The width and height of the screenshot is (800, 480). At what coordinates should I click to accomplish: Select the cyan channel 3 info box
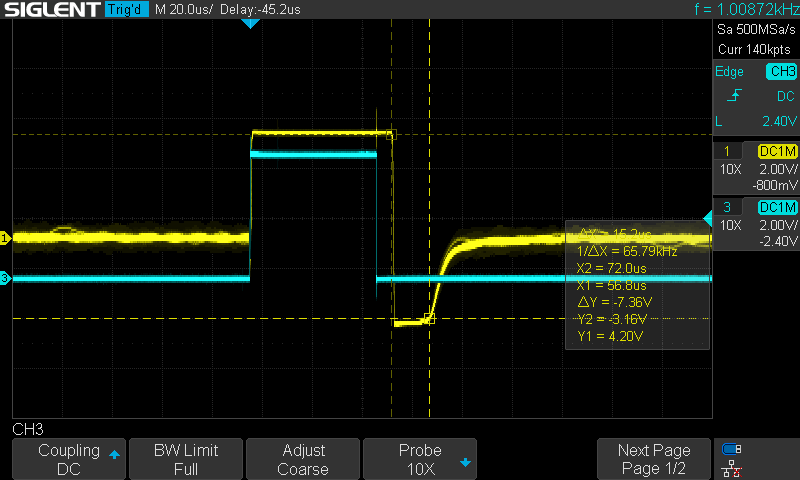(756, 224)
